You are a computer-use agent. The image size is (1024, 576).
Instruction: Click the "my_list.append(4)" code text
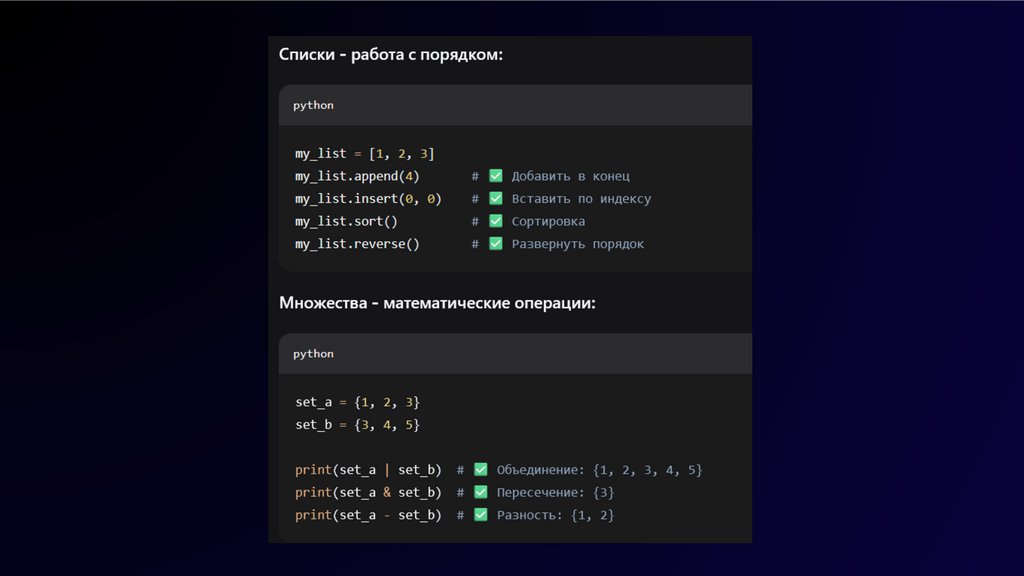pos(357,176)
